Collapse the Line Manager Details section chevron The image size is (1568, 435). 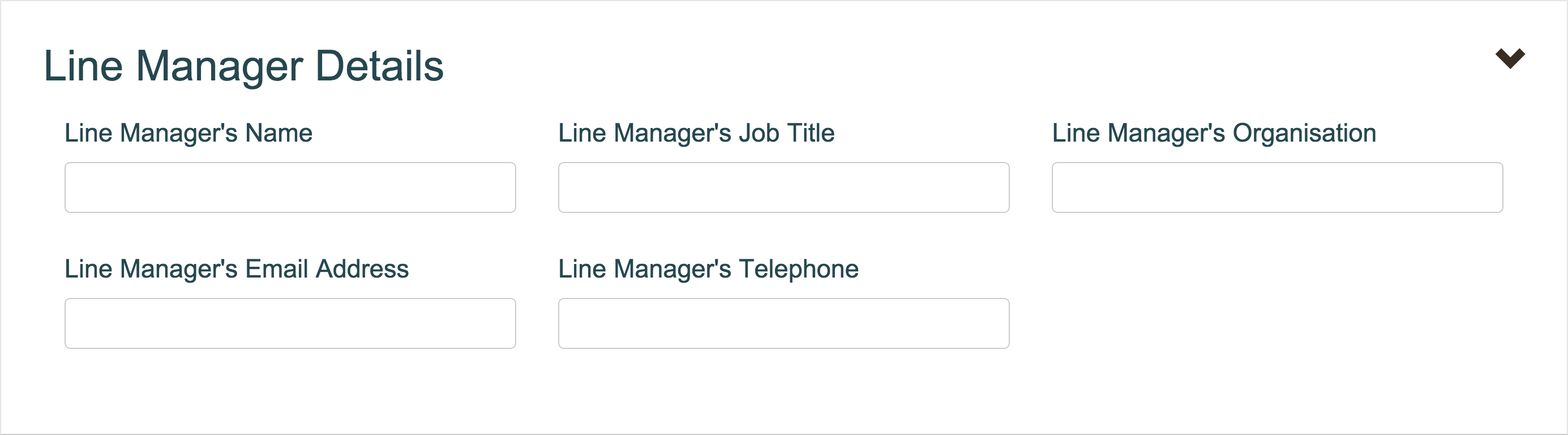(1510, 58)
